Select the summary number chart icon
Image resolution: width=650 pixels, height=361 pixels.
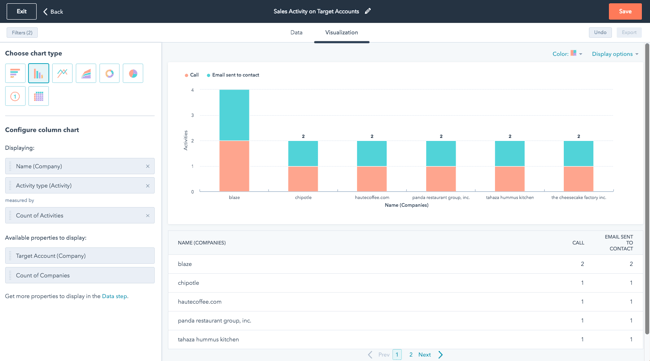[15, 96]
